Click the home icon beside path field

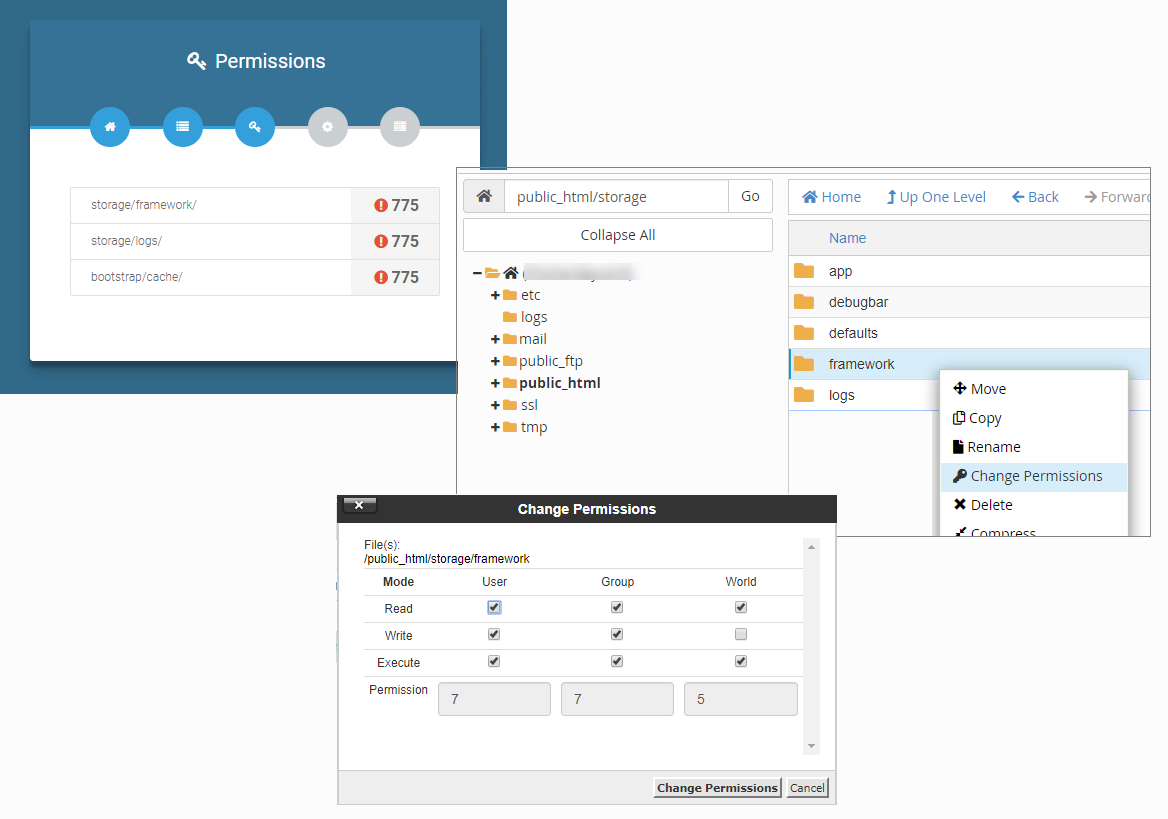click(x=484, y=197)
